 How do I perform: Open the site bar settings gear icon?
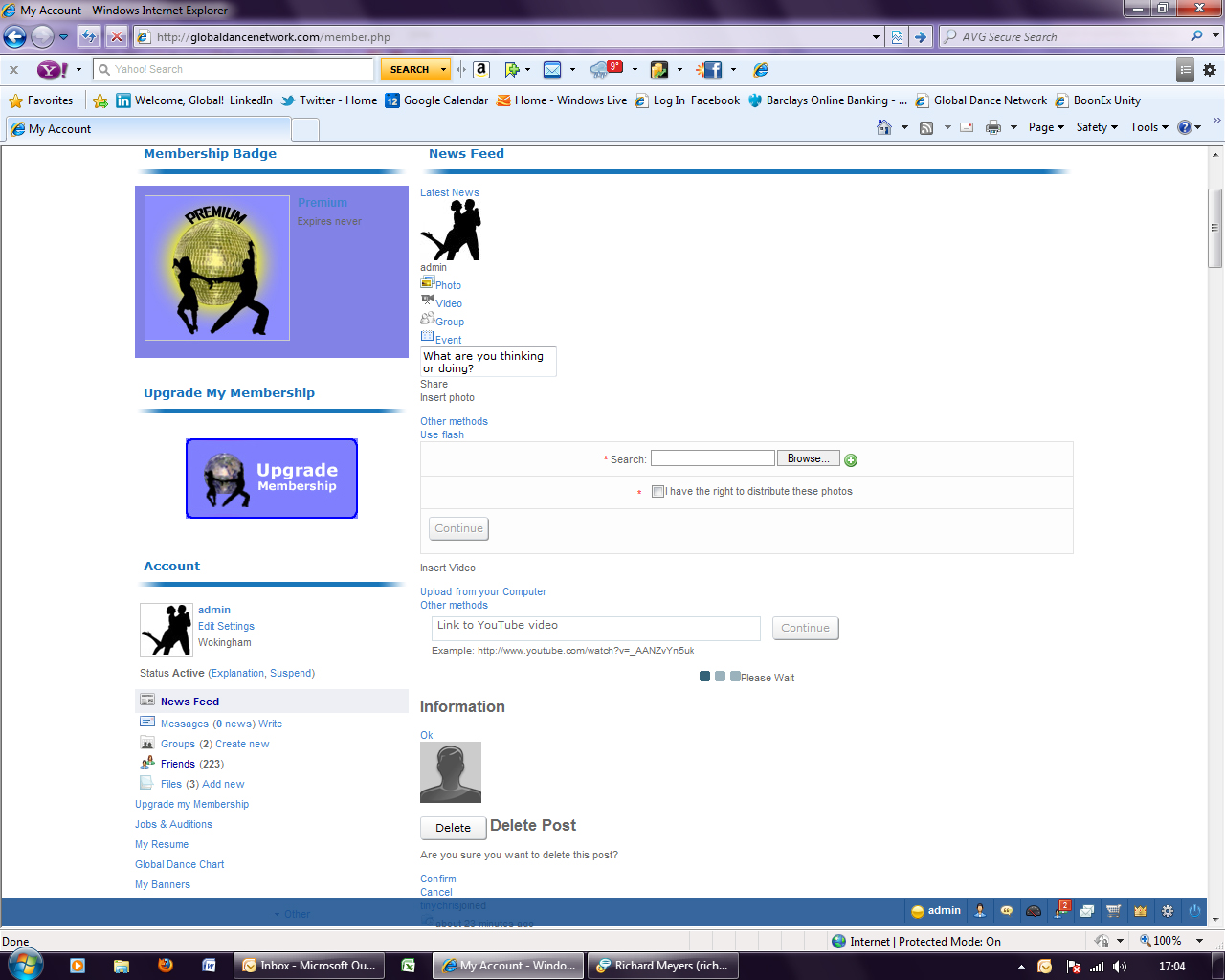click(x=1168, y=911)
